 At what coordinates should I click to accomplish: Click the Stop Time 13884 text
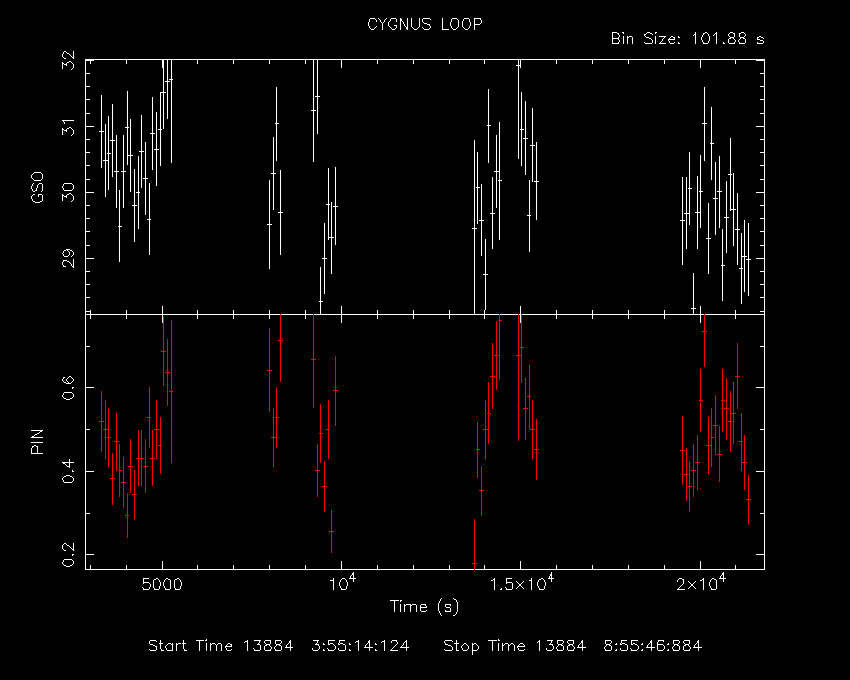[x=514, y=646]
